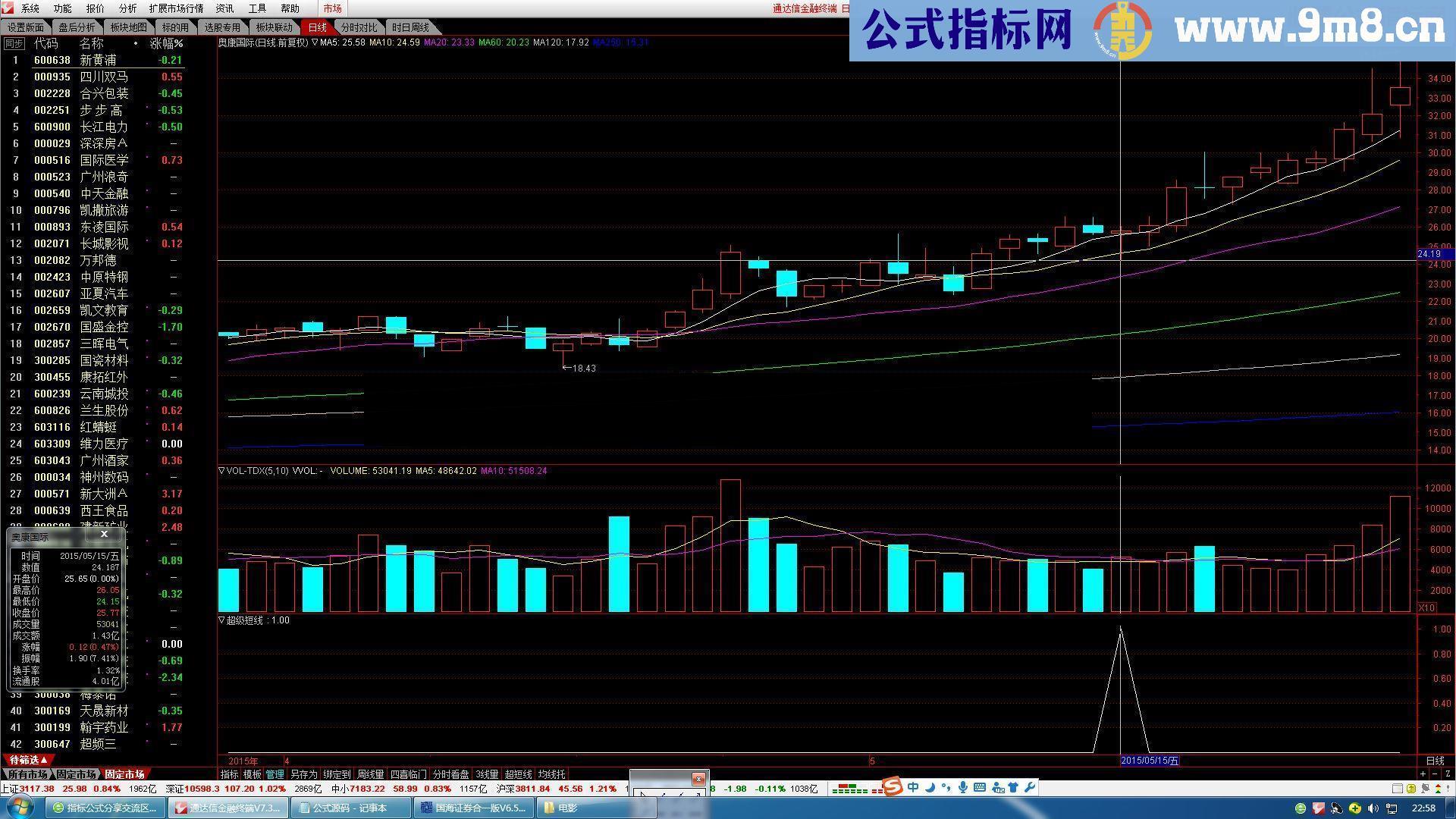Click the Sogou voice input microphone icon

[x=963, y=788]
